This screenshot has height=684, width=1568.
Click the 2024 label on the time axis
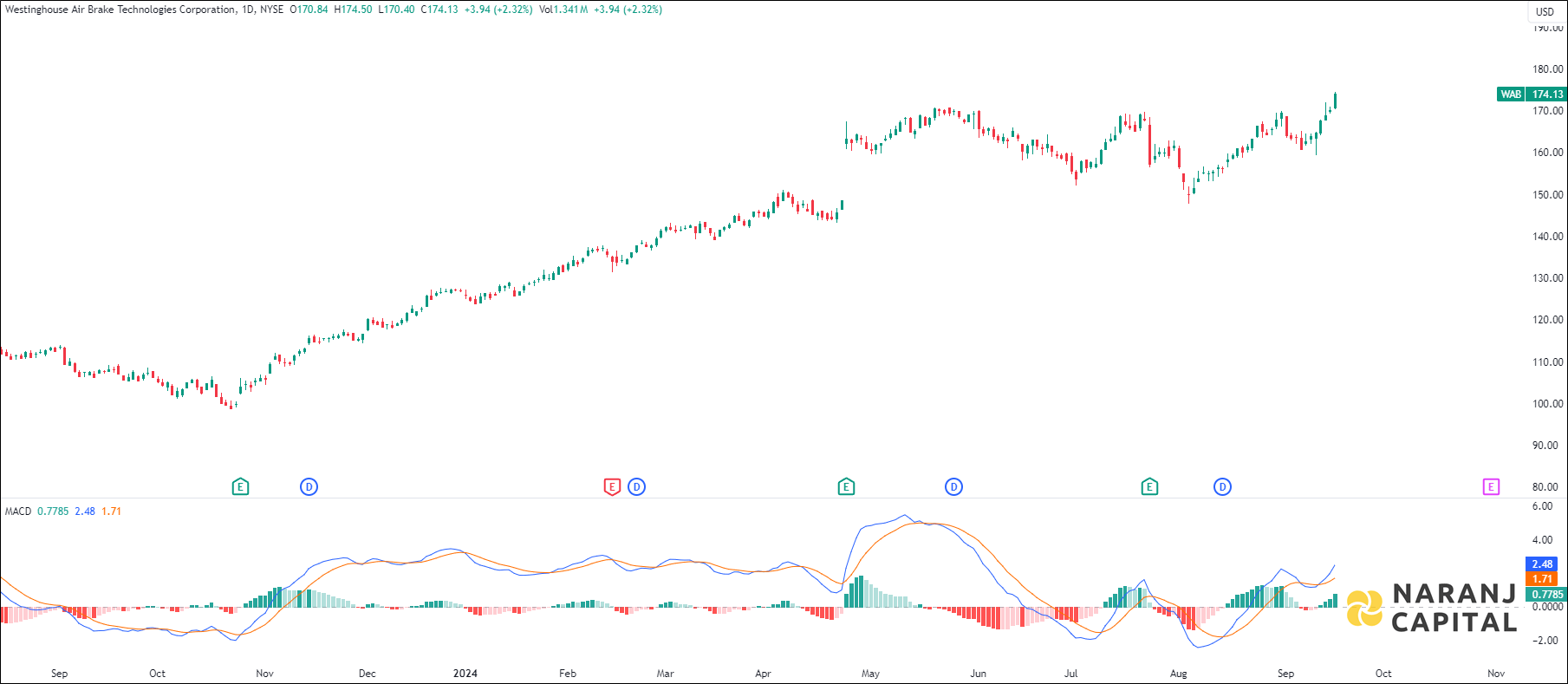pyautogui.click(x=465, y=674)
